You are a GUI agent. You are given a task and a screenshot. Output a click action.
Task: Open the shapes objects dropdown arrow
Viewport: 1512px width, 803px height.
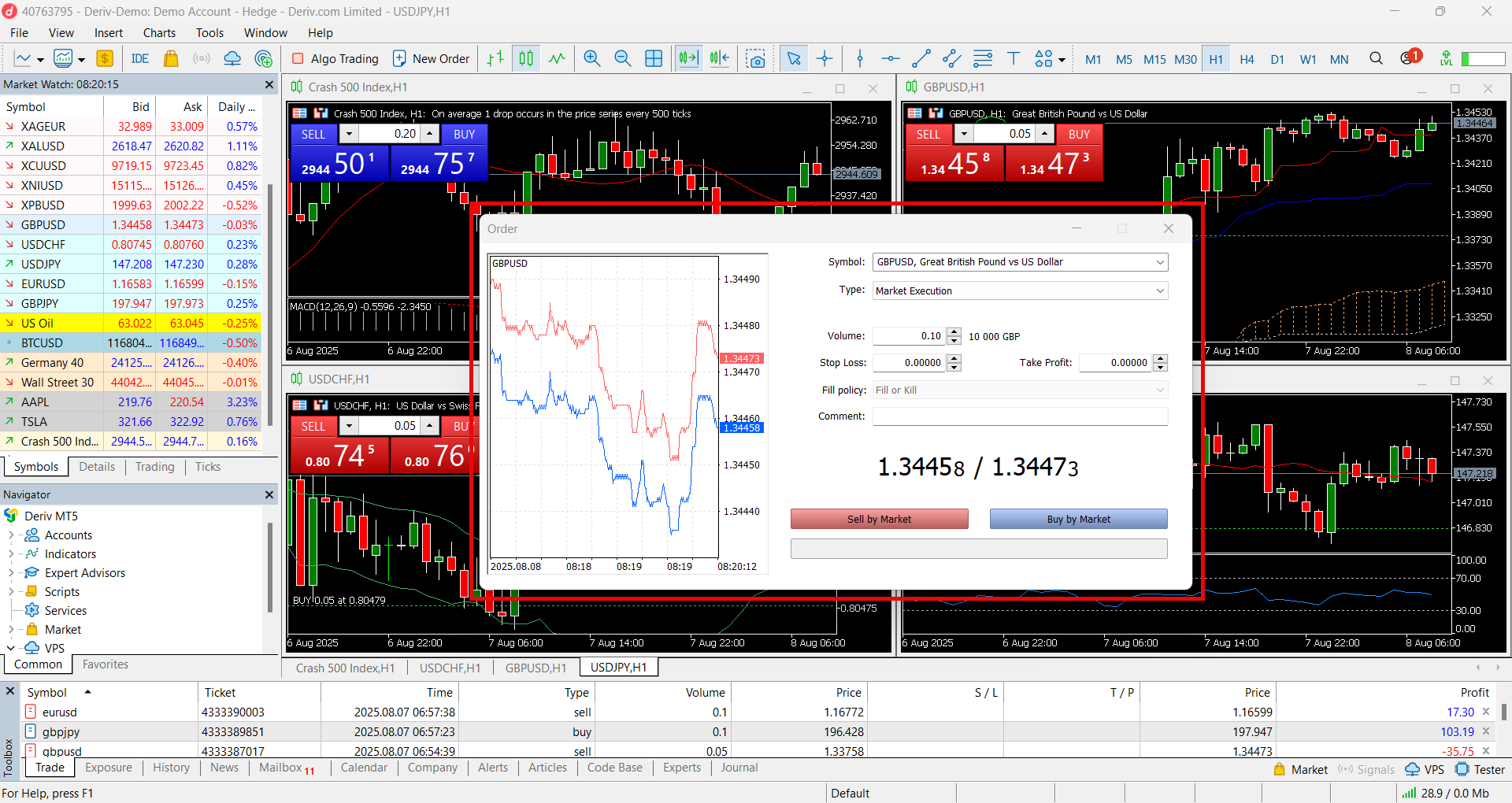(x=1062, y=60)
